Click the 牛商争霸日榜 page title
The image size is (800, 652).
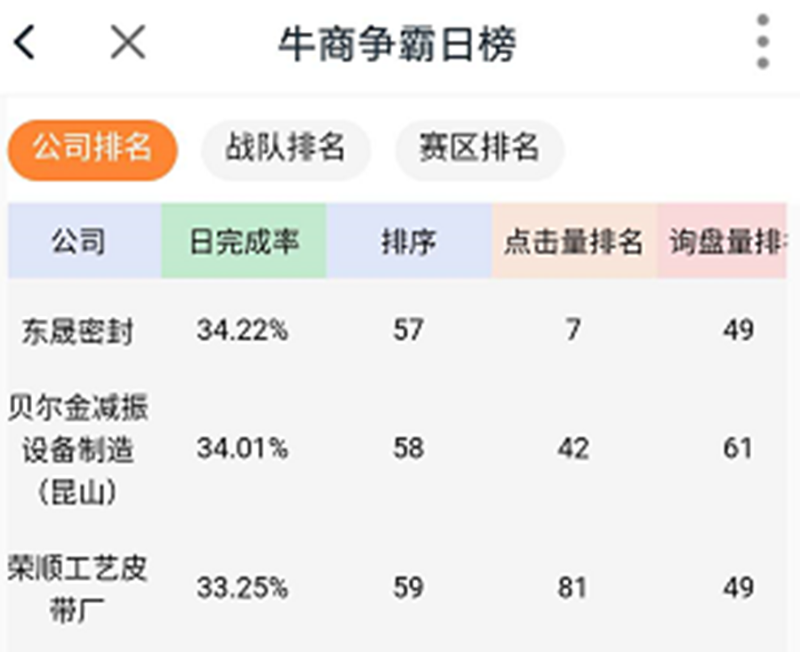pyautogui.click(x=400, y=40)
